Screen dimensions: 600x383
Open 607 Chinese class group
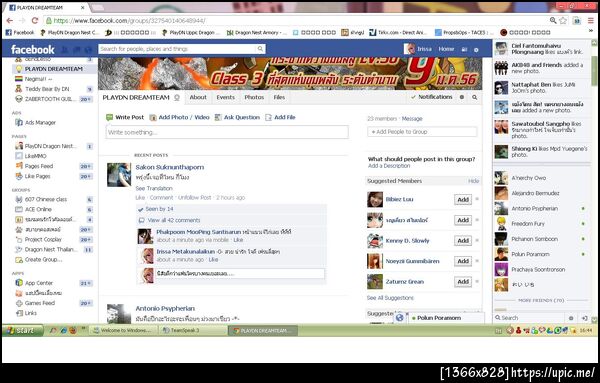click(46, 199)
